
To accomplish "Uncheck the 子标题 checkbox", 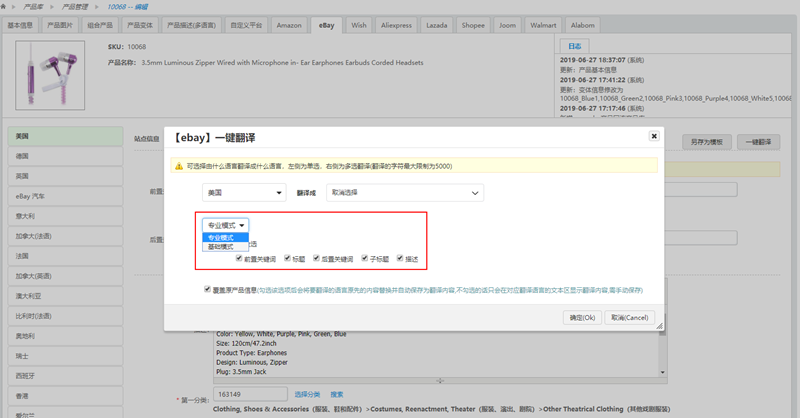I will tap(365, 259).
